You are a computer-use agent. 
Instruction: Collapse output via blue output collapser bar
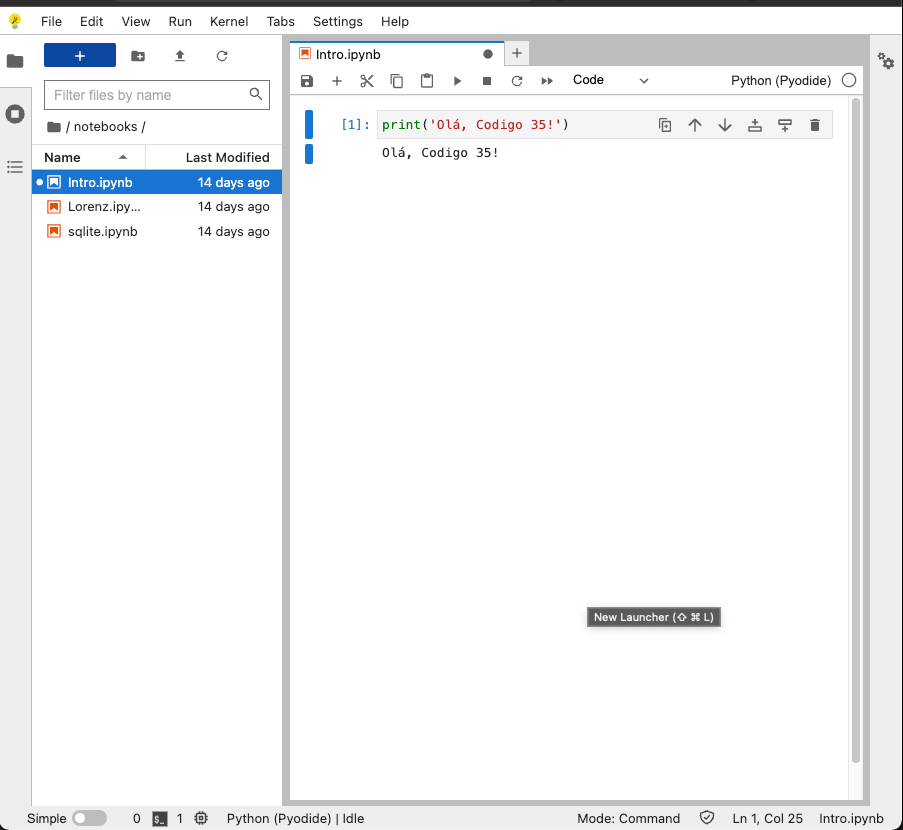(x=309, y=154)
